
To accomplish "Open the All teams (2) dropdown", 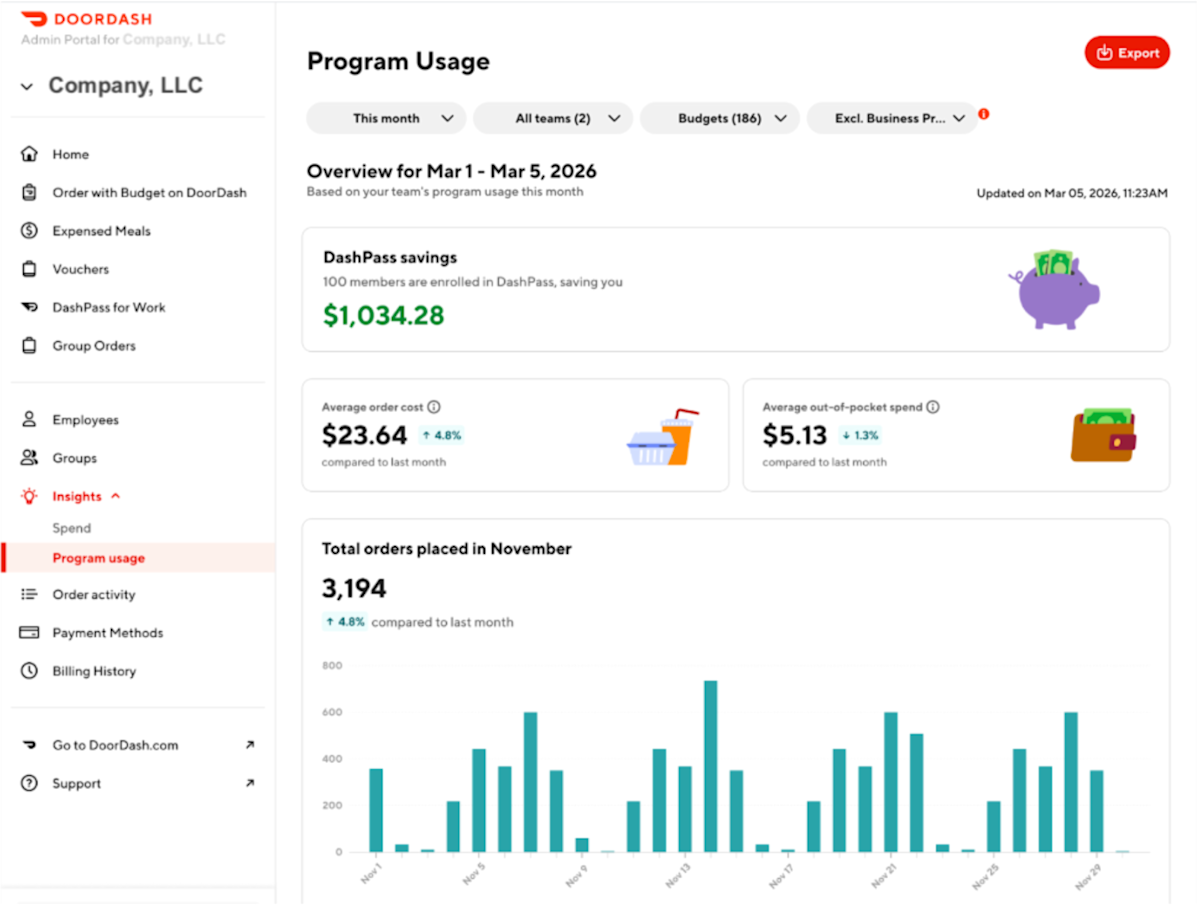I will point(553,118).
